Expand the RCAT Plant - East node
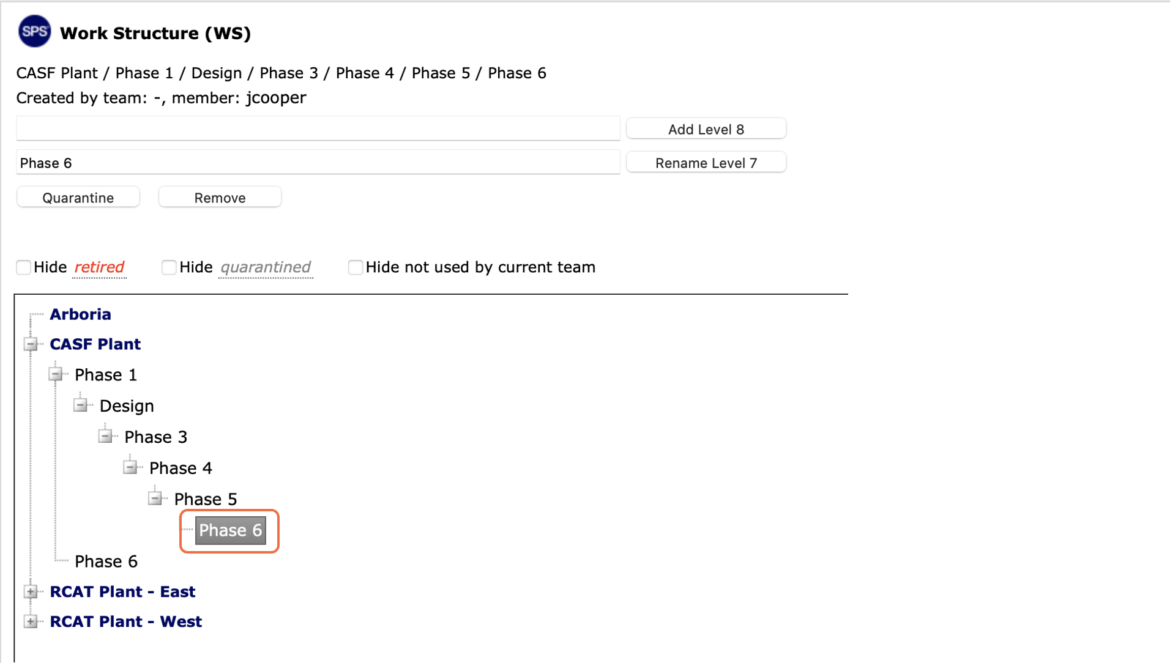The image size is (1170, 663). pos(31,591)
